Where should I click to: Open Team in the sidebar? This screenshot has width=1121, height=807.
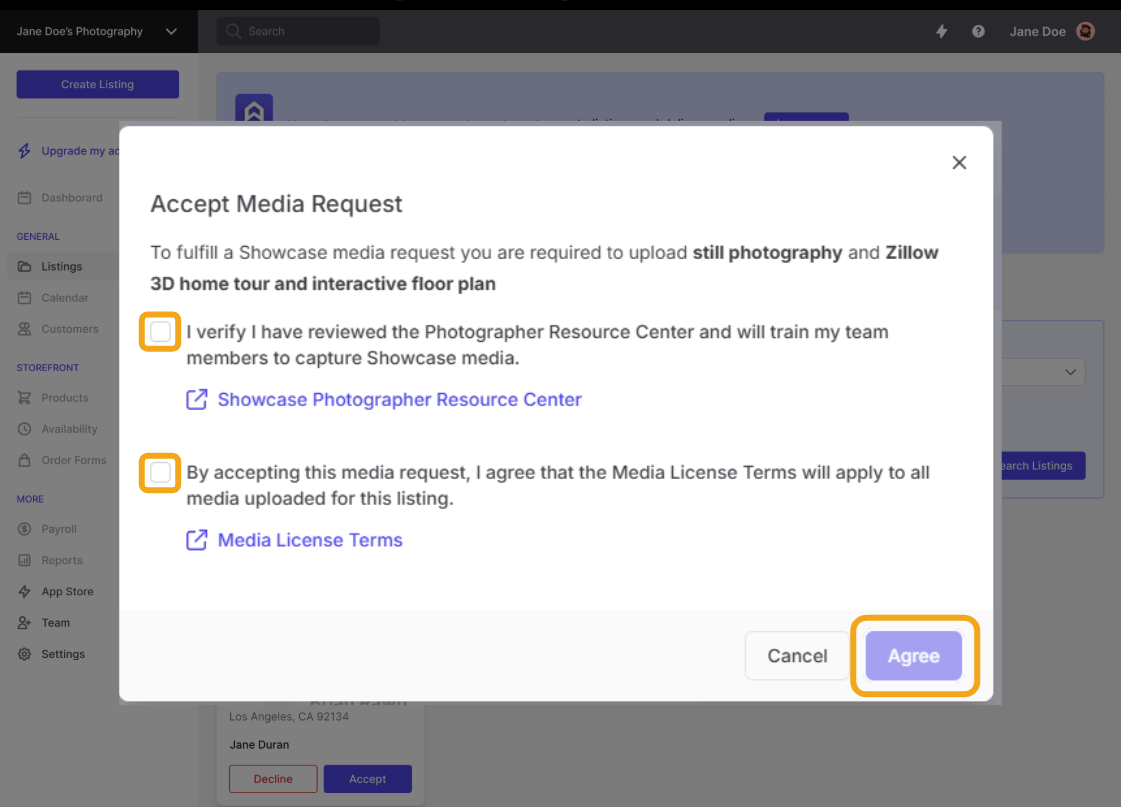[56, 623]
